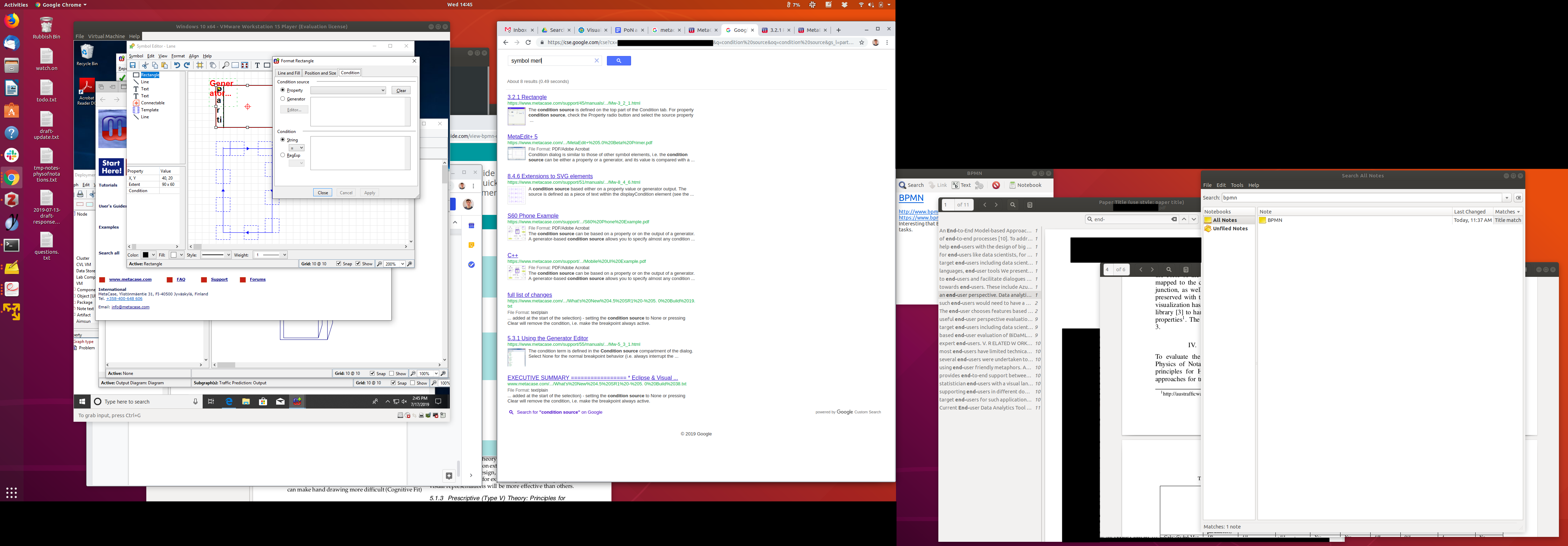Expand the 200% zoom dropdown
Viewport: 1568px width, 546px height.
[402, 264]
